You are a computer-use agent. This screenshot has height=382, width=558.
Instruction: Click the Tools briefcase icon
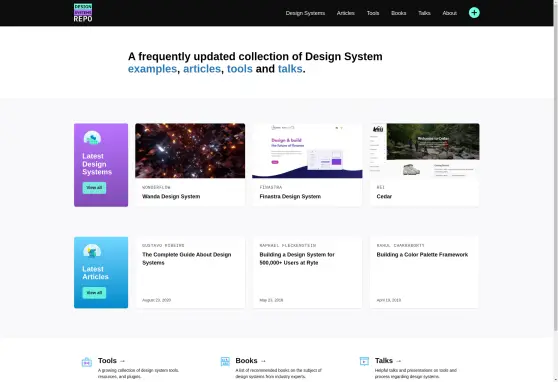(x=87, y=362)
